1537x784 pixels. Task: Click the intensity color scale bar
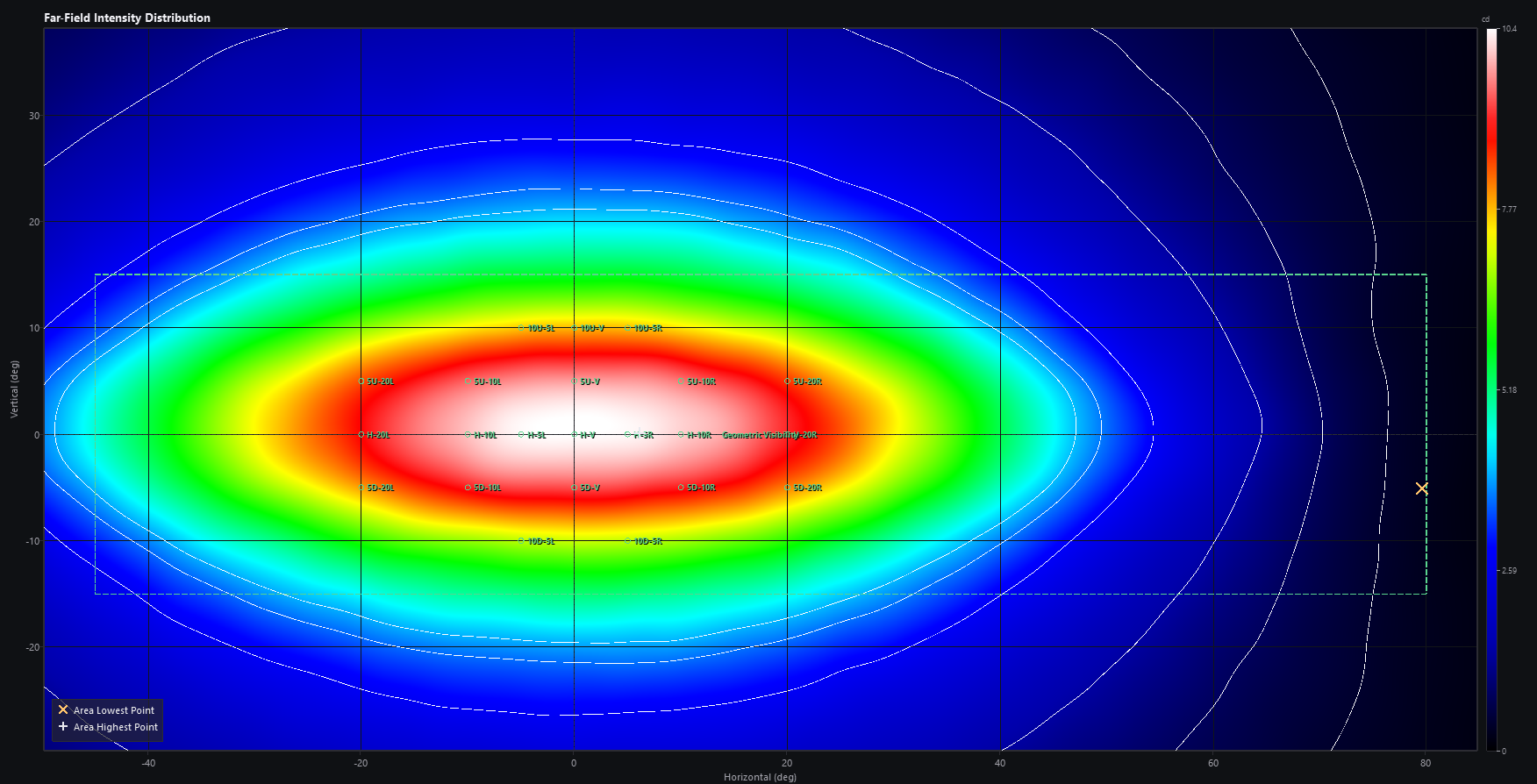tap(1492, 389)
